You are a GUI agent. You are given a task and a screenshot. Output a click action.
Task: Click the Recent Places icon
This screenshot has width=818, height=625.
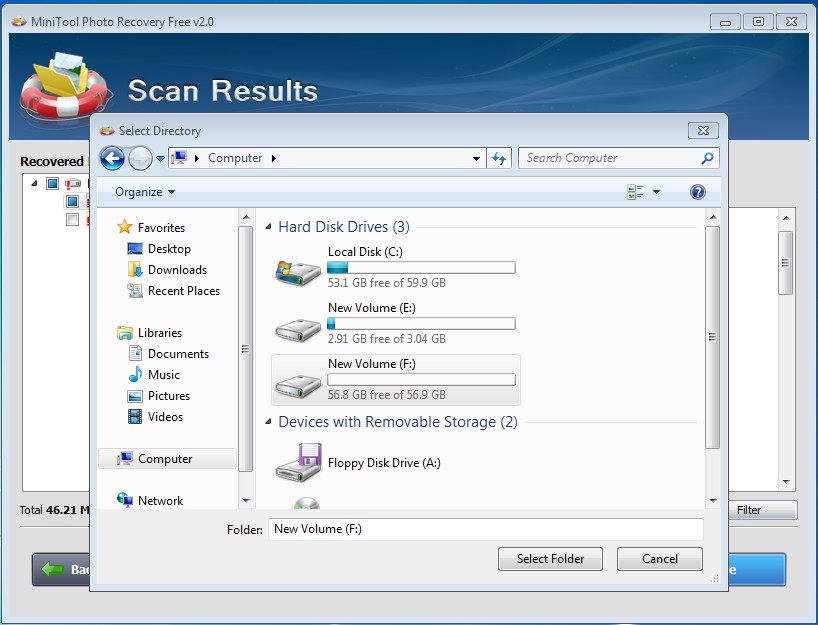135,291
